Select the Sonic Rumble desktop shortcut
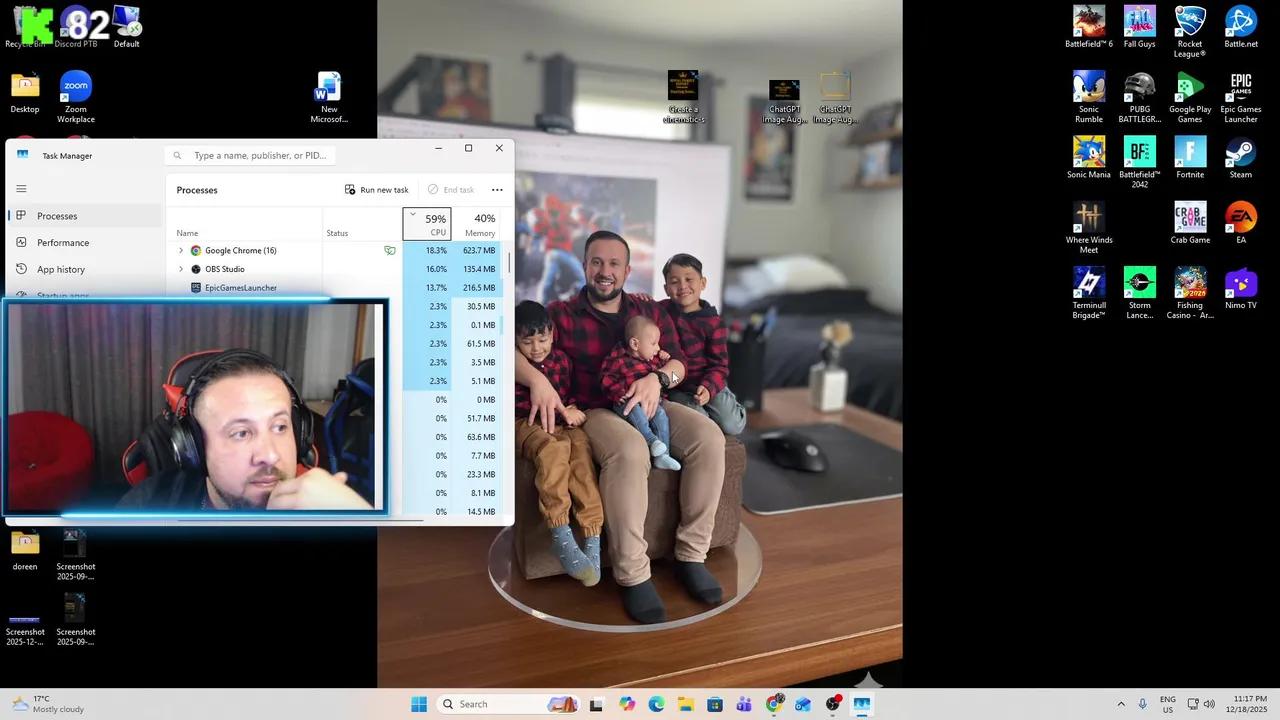 coord(1089,97)
